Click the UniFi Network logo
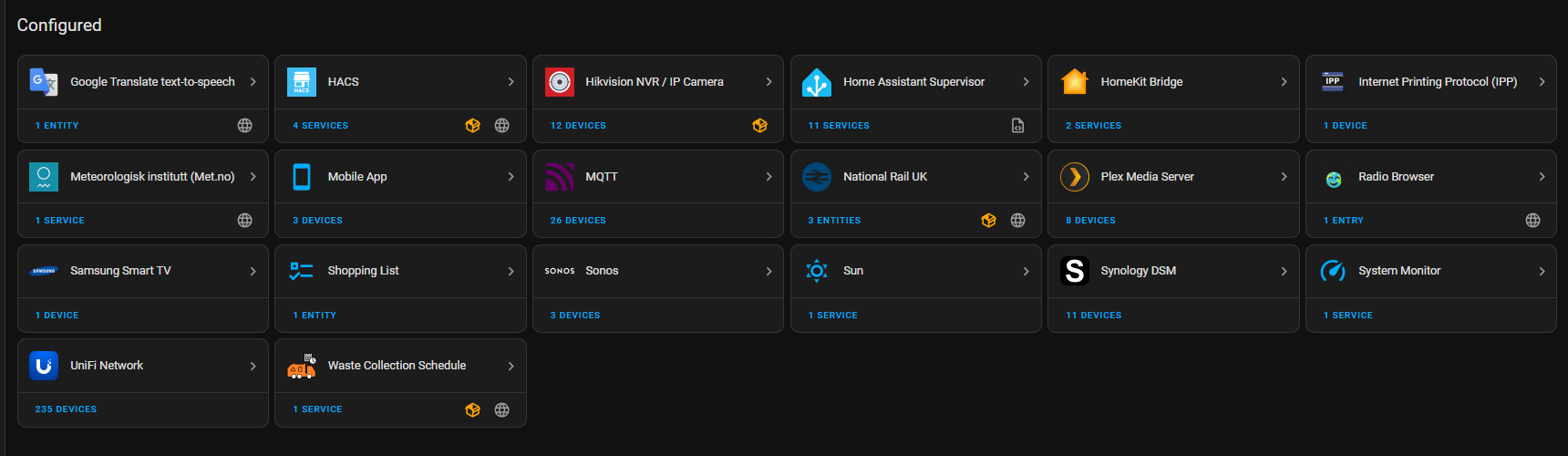The width and height of the screenshot is (1568, 456). coord(43,366)
